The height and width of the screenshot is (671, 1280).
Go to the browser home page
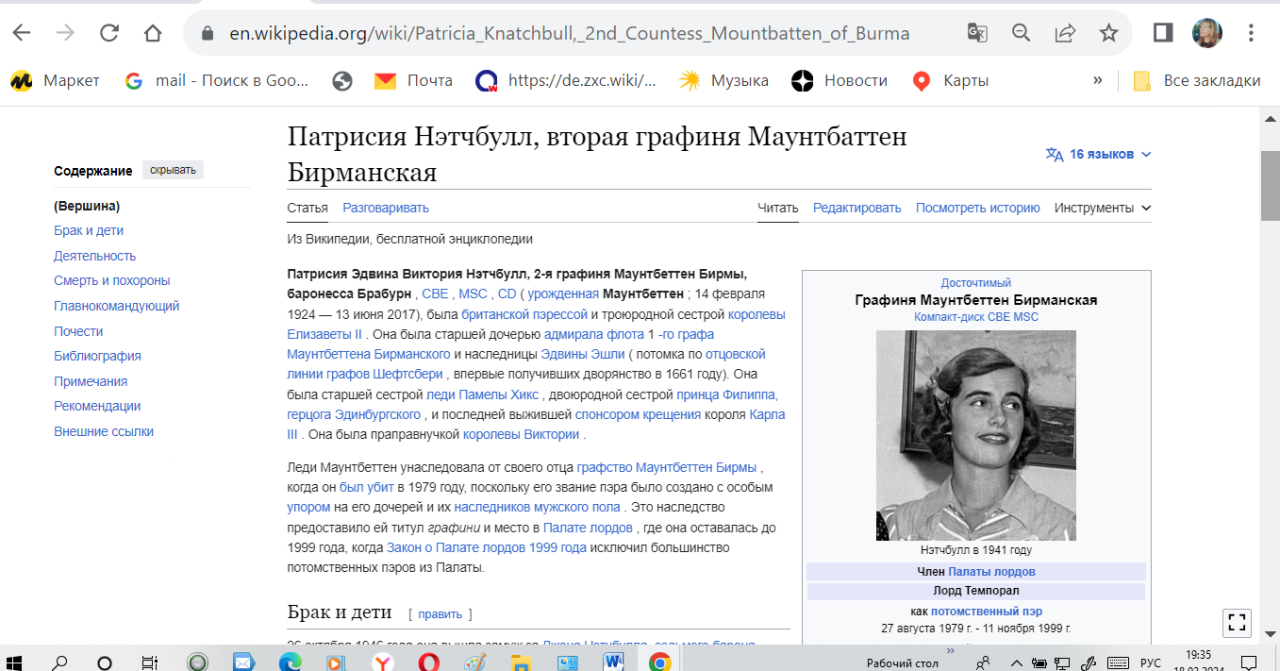pyautogui.click(x=152, y=33)
